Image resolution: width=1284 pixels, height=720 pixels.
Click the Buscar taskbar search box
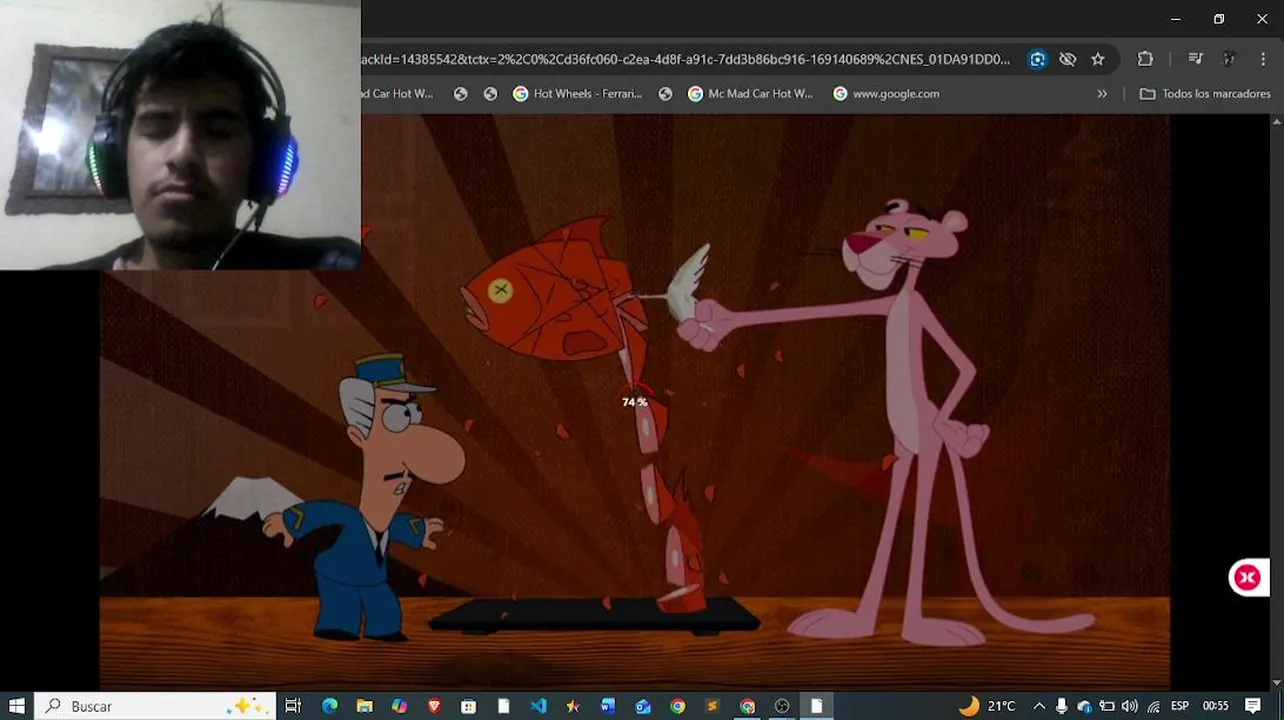coord(155,706)
